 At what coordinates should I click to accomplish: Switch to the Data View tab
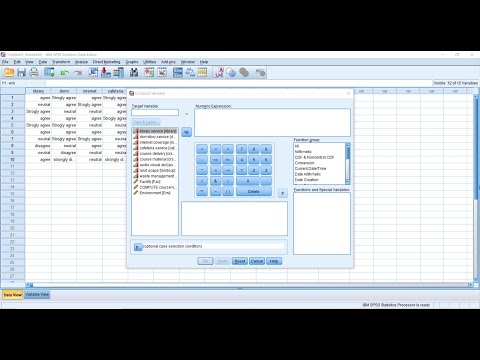pyautogui.click(x=13, y=295)
